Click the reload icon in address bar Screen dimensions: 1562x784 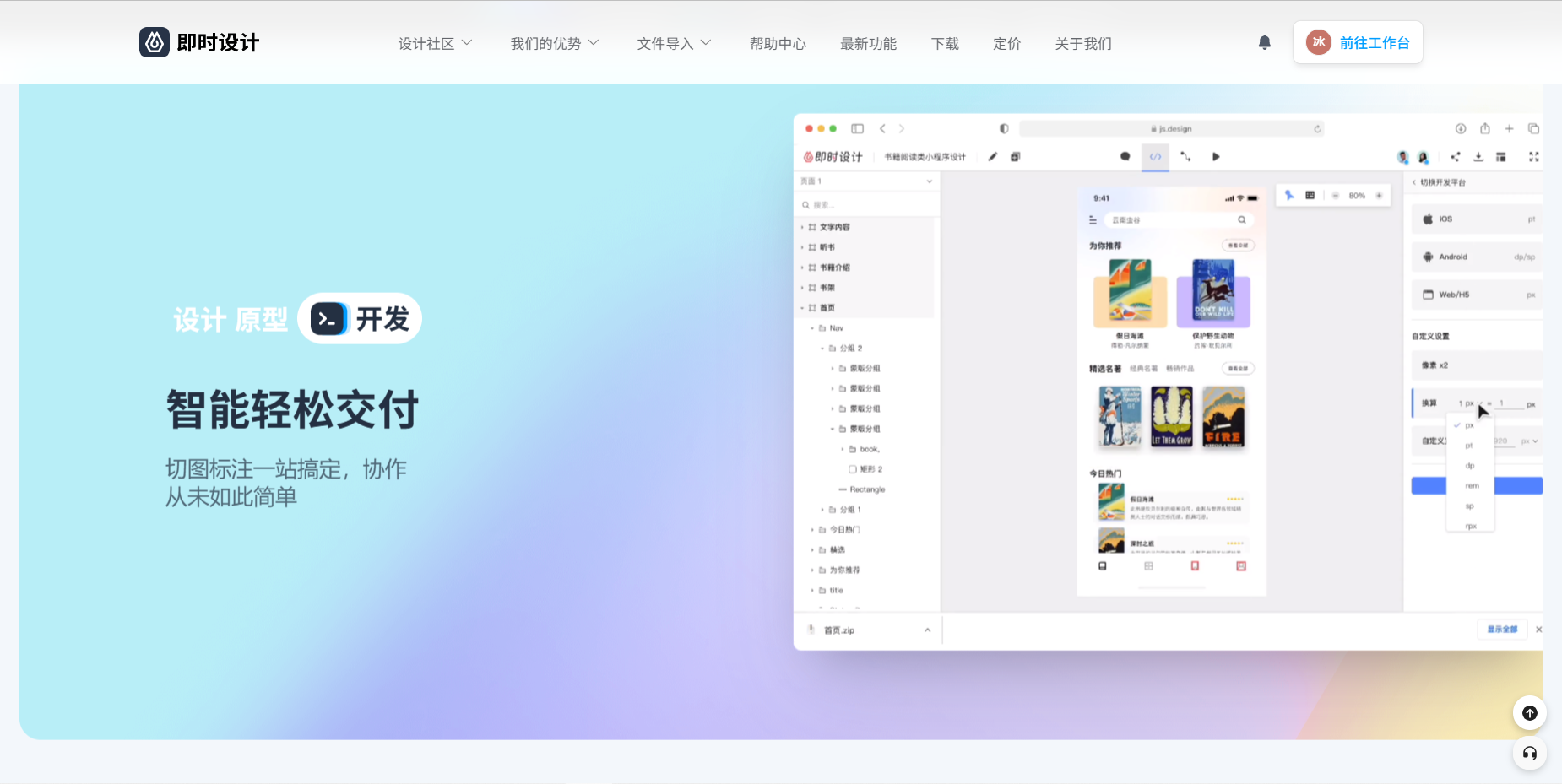pyautogui.click(x=1317, y=128)
